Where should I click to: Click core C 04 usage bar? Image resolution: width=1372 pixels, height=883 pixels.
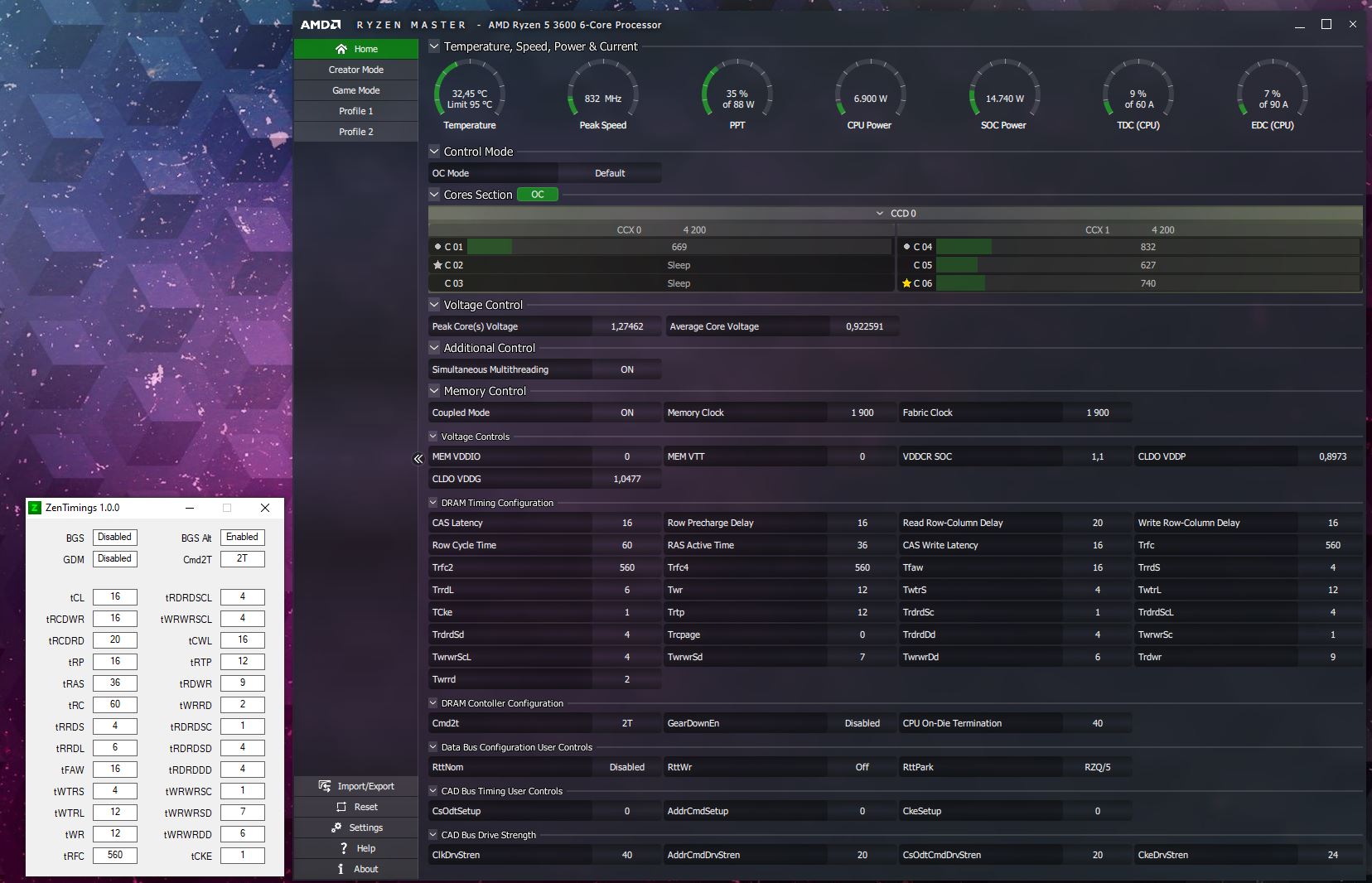click(1147, 247)
